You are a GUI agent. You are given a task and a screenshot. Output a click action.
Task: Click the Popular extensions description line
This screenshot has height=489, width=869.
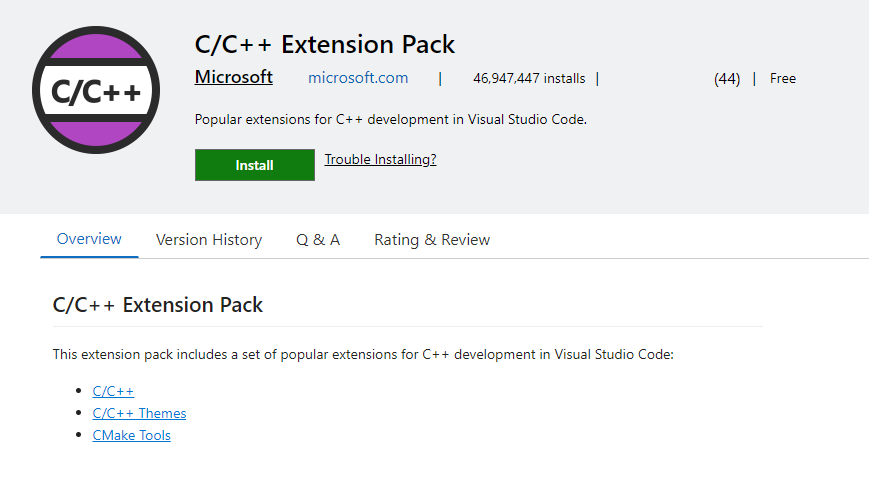pos(391,119)
